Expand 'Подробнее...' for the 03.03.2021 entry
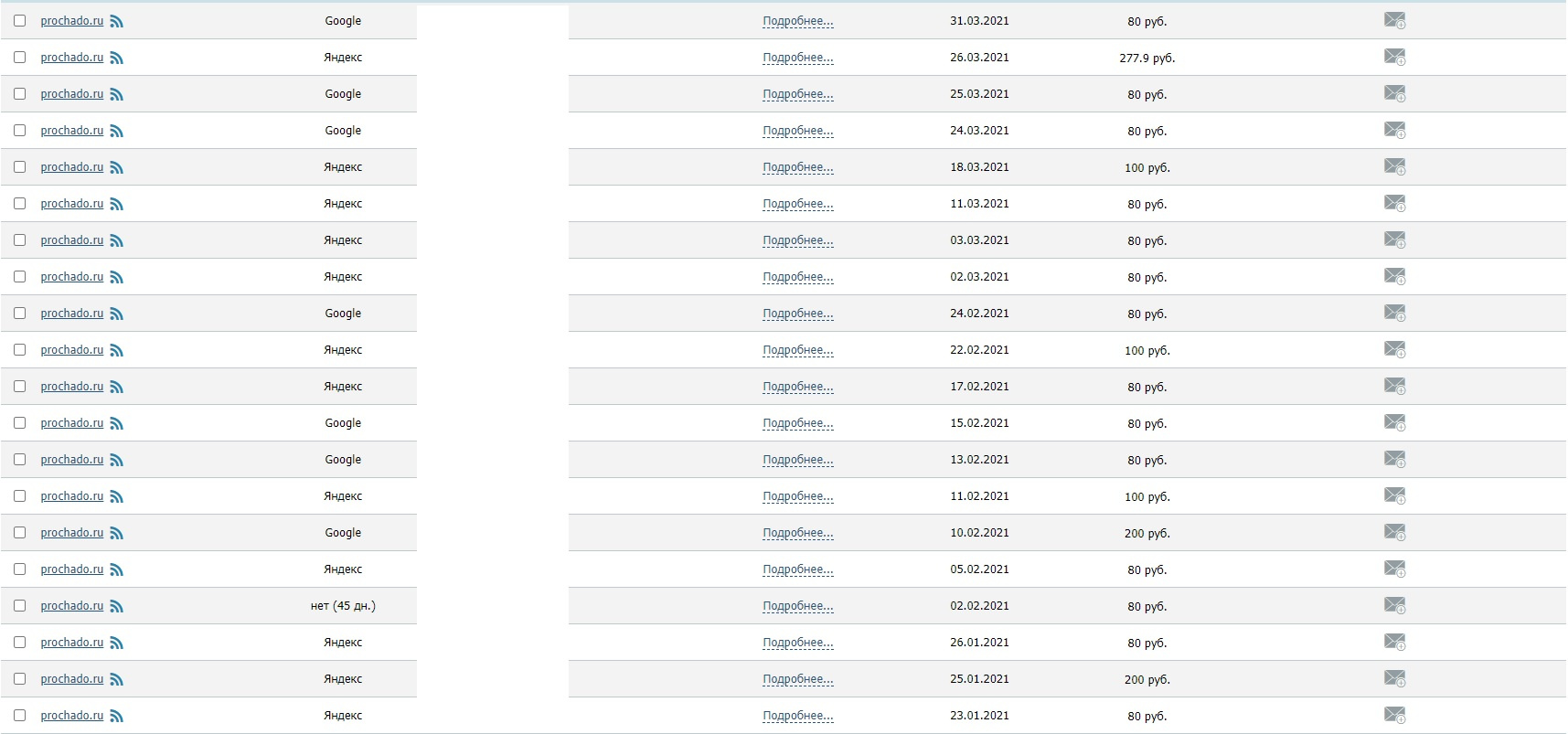 coord(798,240)
